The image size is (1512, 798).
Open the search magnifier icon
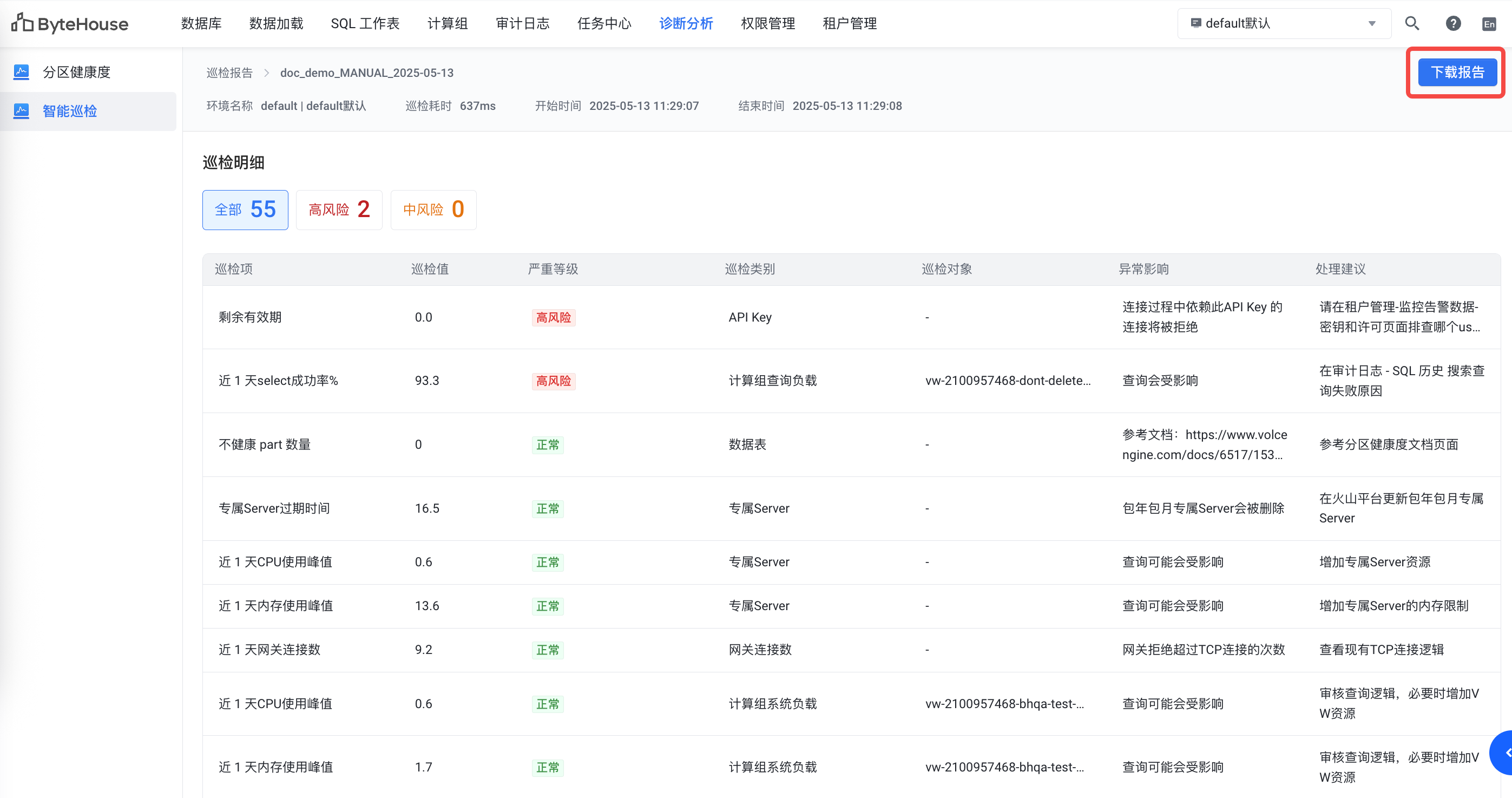click(x=1412, y=23)
